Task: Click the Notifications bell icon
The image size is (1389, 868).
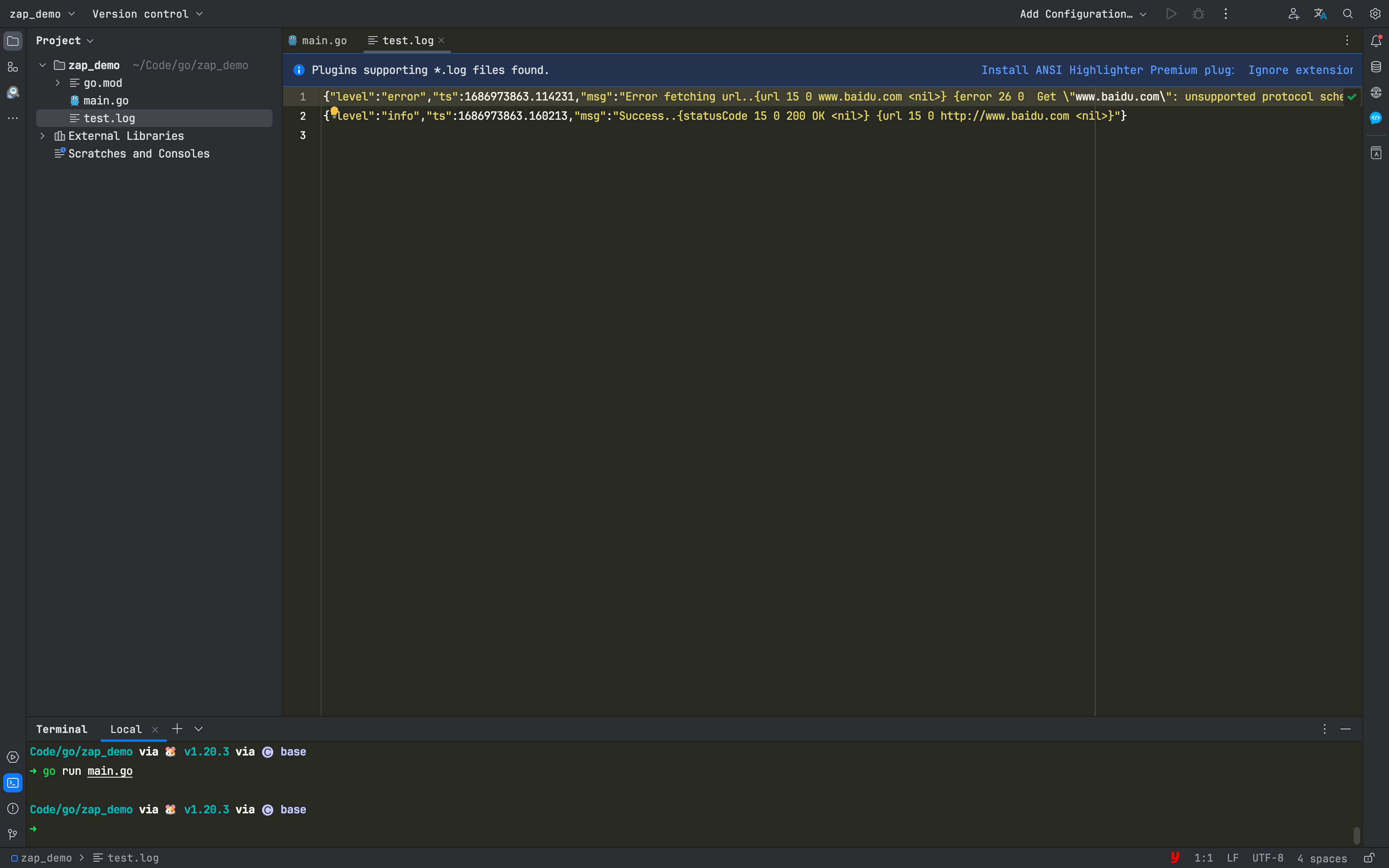Action: 1376,41
